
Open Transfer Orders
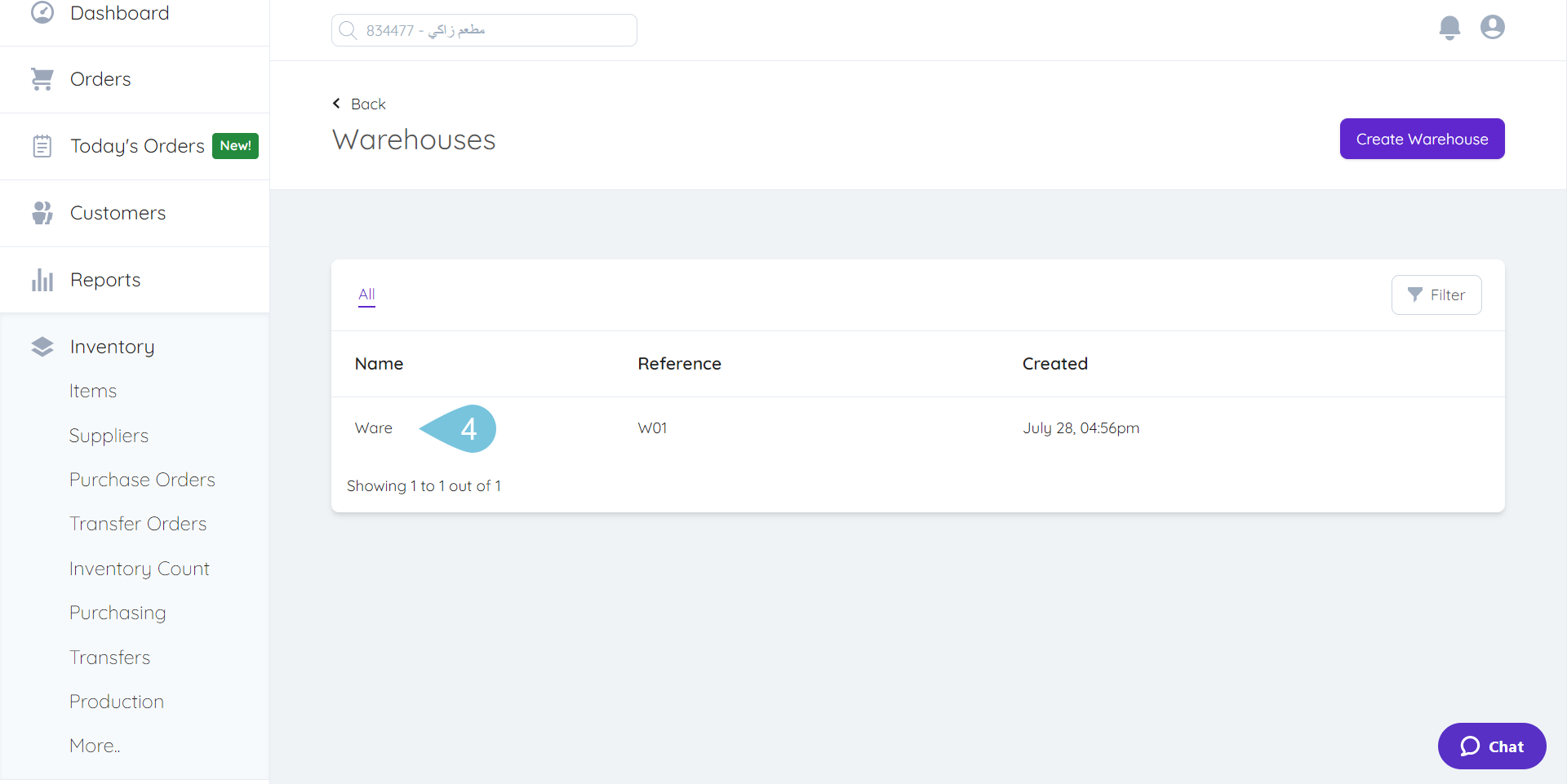coord(138,524)
